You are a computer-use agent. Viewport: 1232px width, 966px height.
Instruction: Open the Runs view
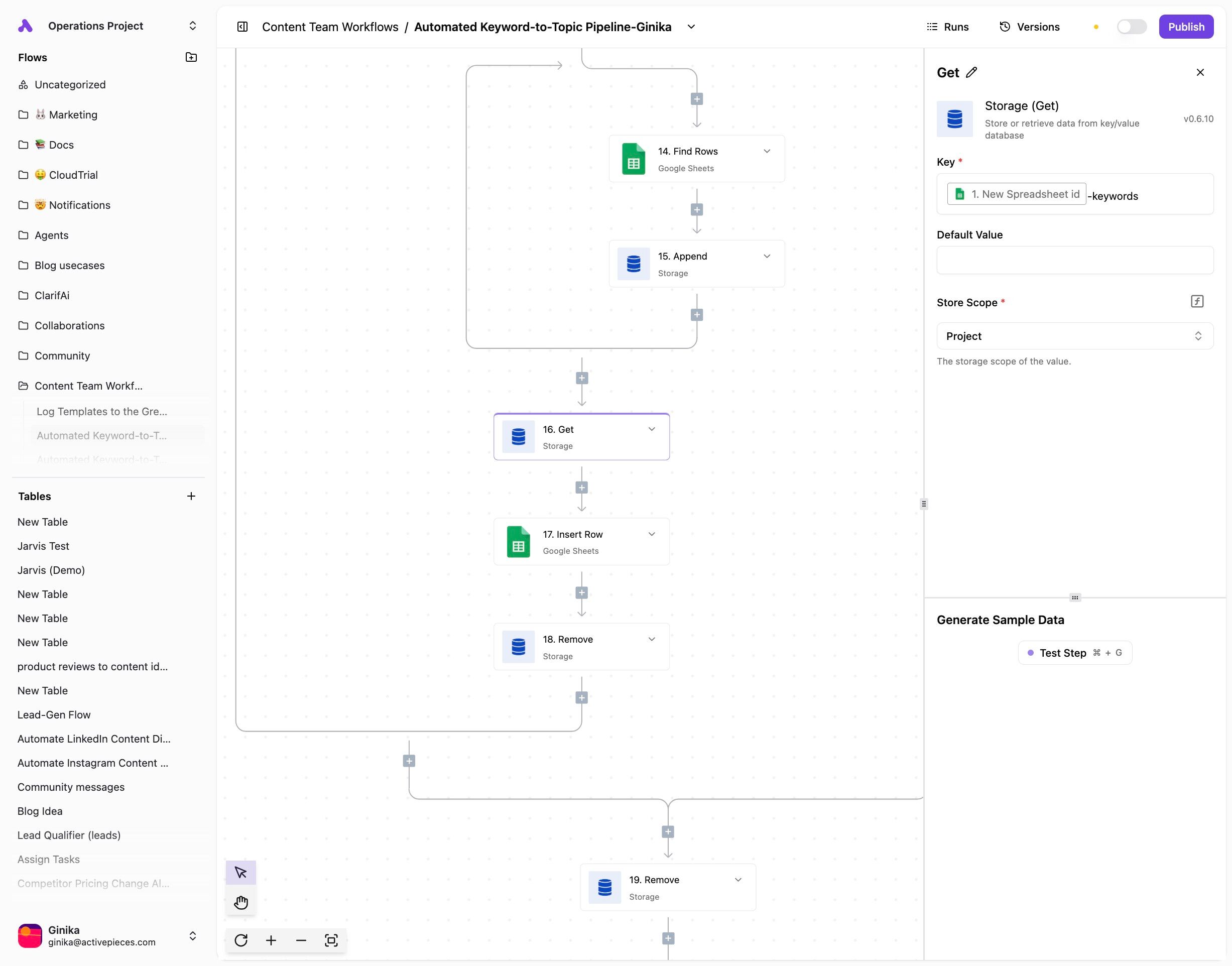point(948,27)
